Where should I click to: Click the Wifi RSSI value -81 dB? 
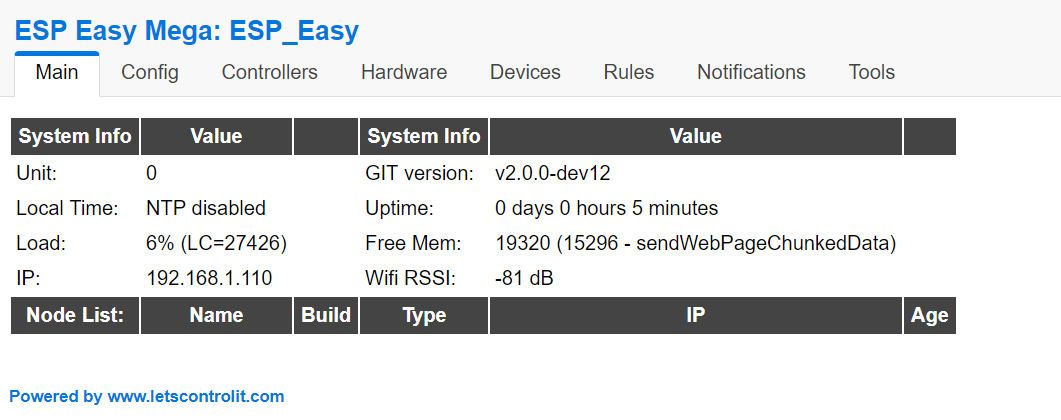coord(524,278)
